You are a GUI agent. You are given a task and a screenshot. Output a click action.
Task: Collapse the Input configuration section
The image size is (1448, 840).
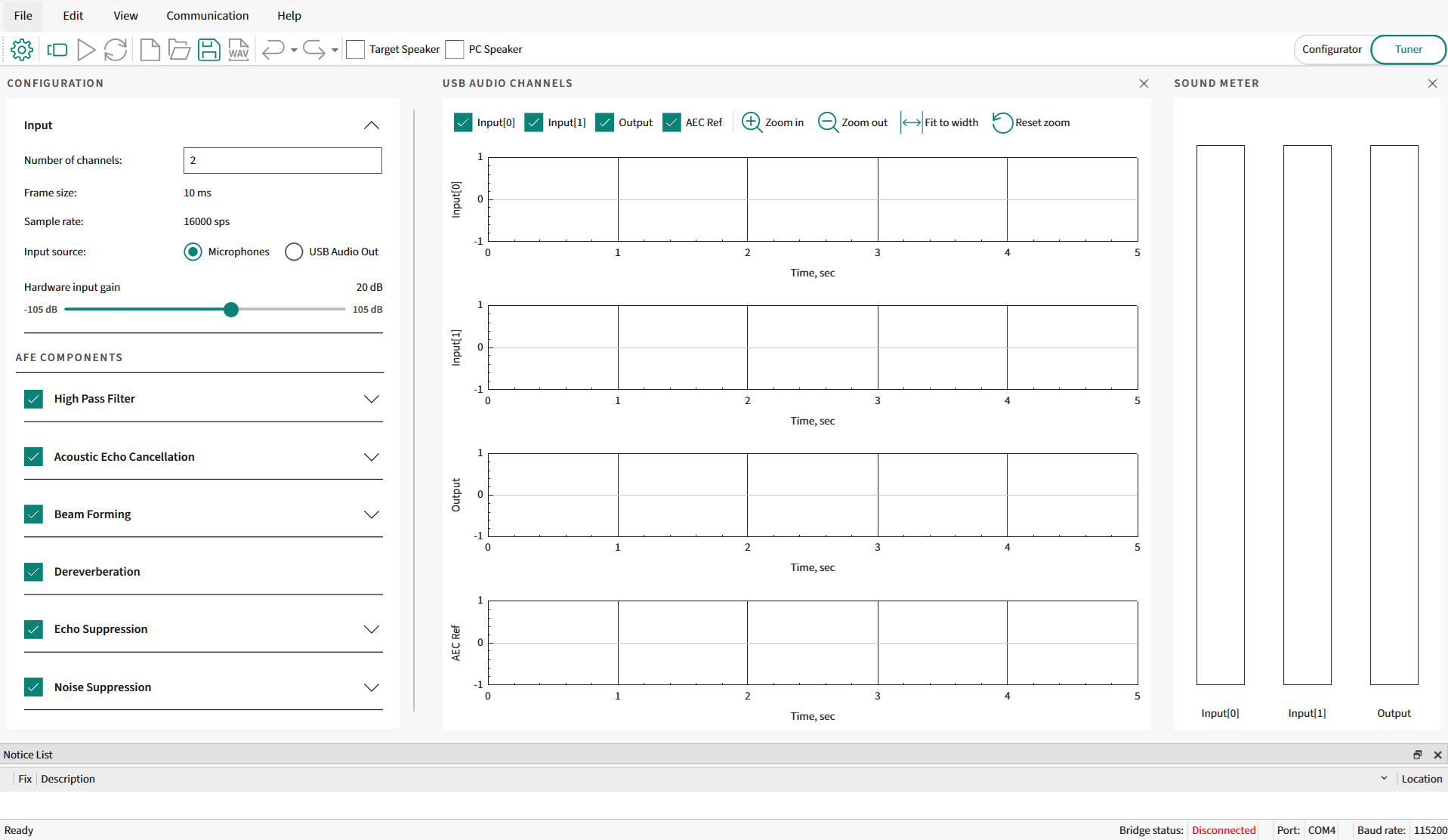pyautogui.click(x=371, y=125)
